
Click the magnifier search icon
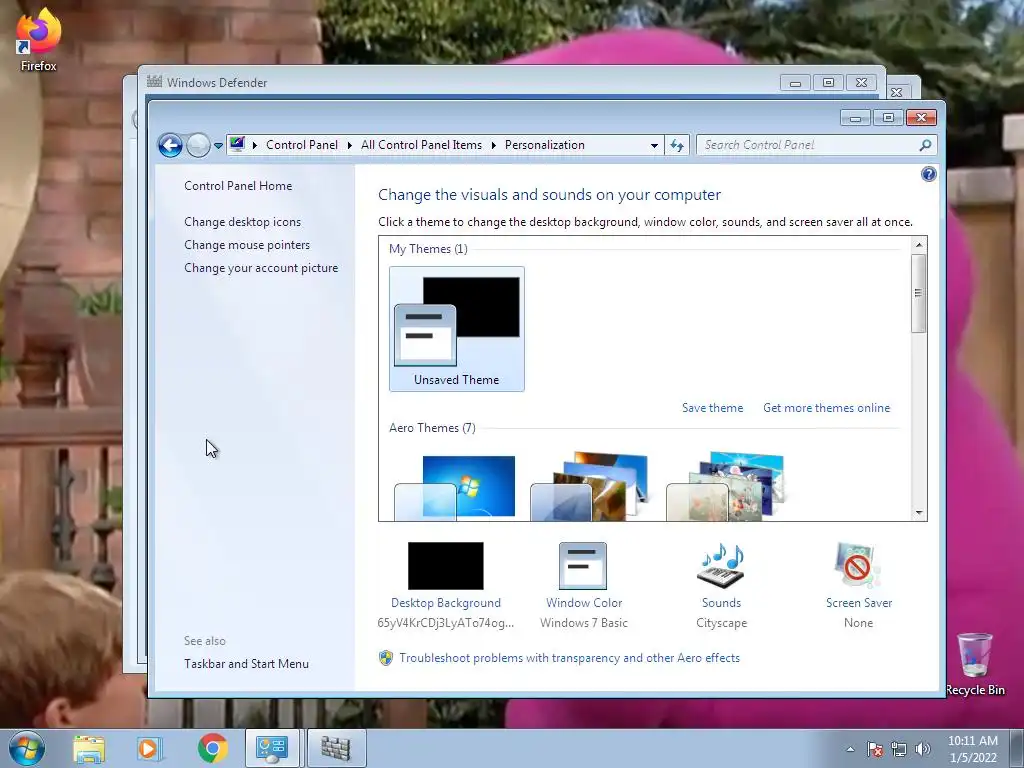coord(925,145)
